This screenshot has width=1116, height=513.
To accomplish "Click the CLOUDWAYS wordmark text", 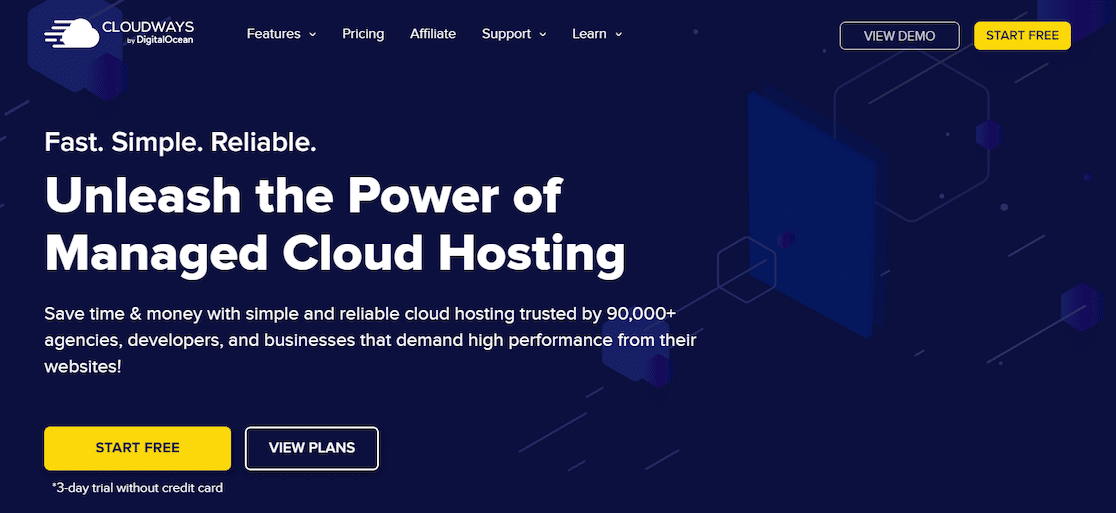I will [150, 27].
